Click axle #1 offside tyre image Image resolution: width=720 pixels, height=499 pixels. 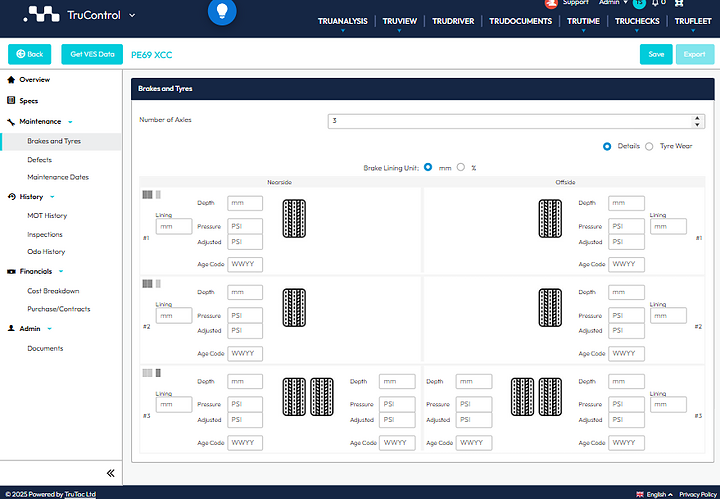[x=550, y=219]
